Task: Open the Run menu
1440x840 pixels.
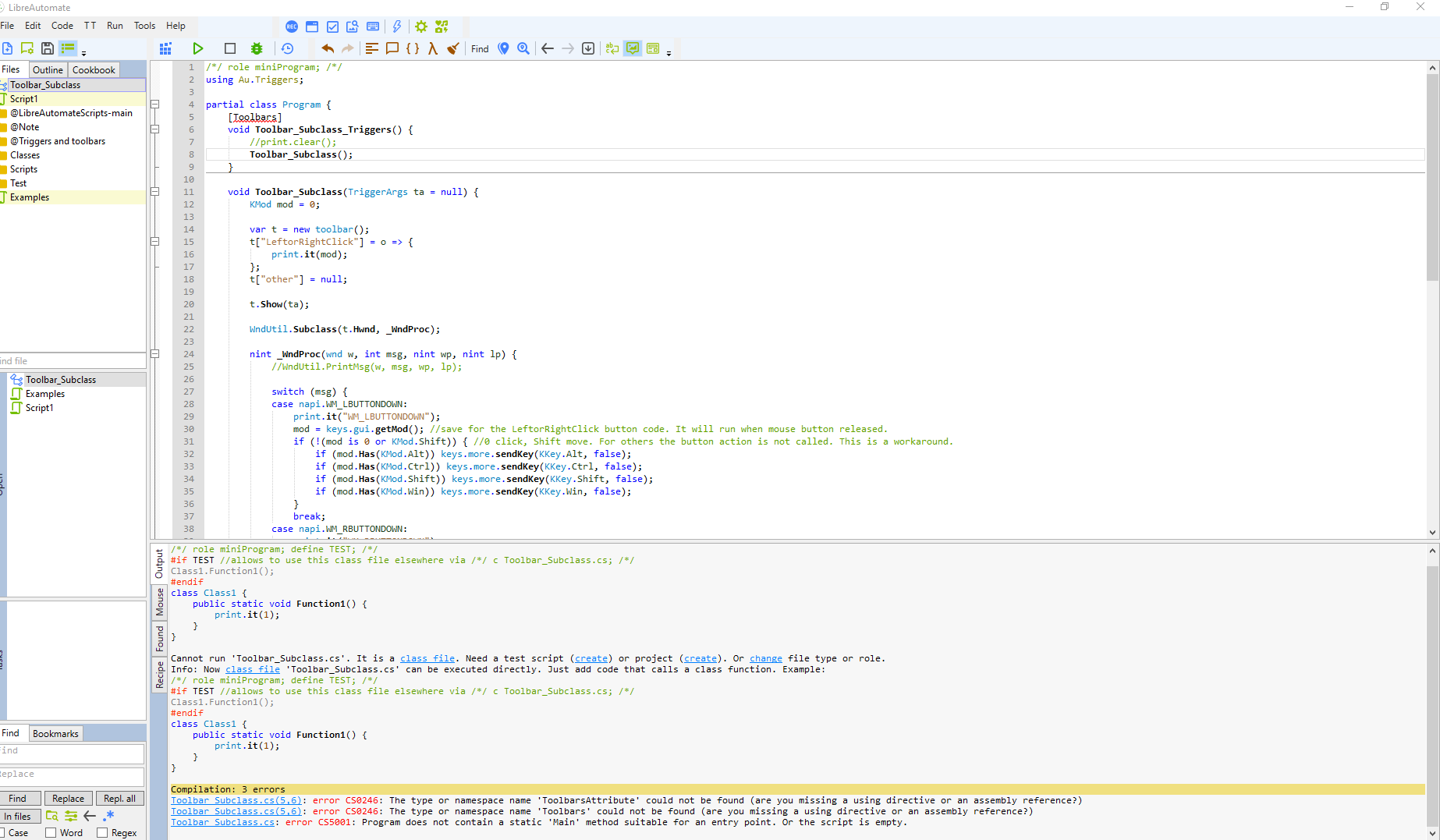Action: pos(115,26)
